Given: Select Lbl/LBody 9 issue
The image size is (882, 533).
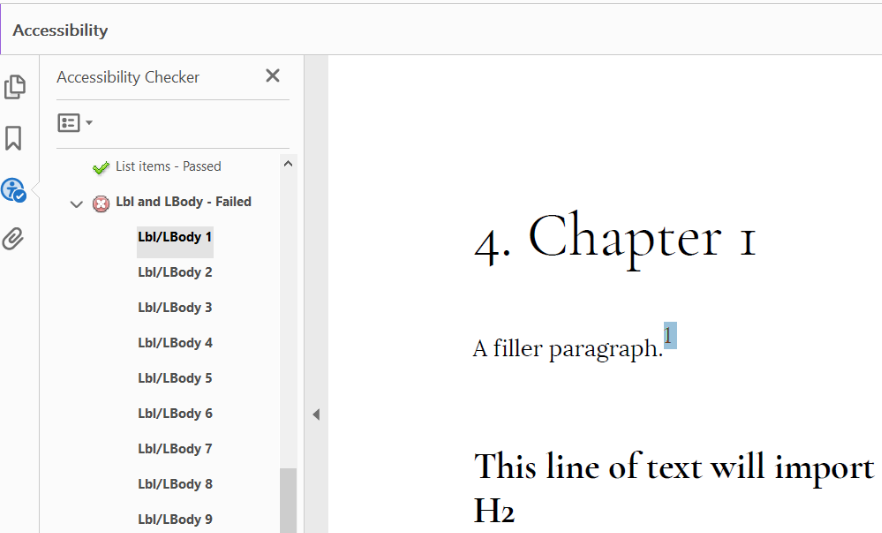Looking at the screenshot, I should click(175, 519).
